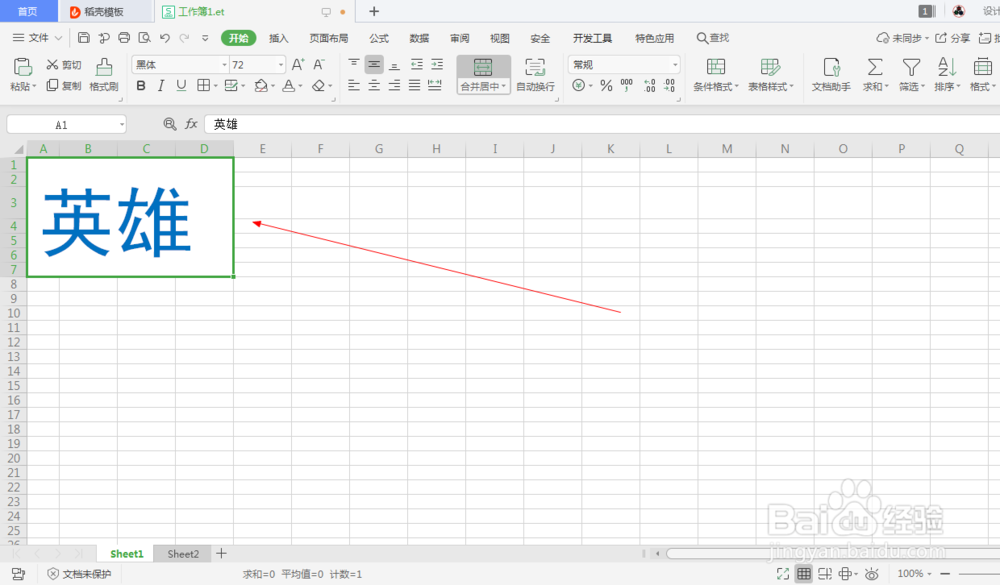This screenshot has width=1000, height=585.
Task: Toggle normal grid view in status bar
Action: (804, 574)
